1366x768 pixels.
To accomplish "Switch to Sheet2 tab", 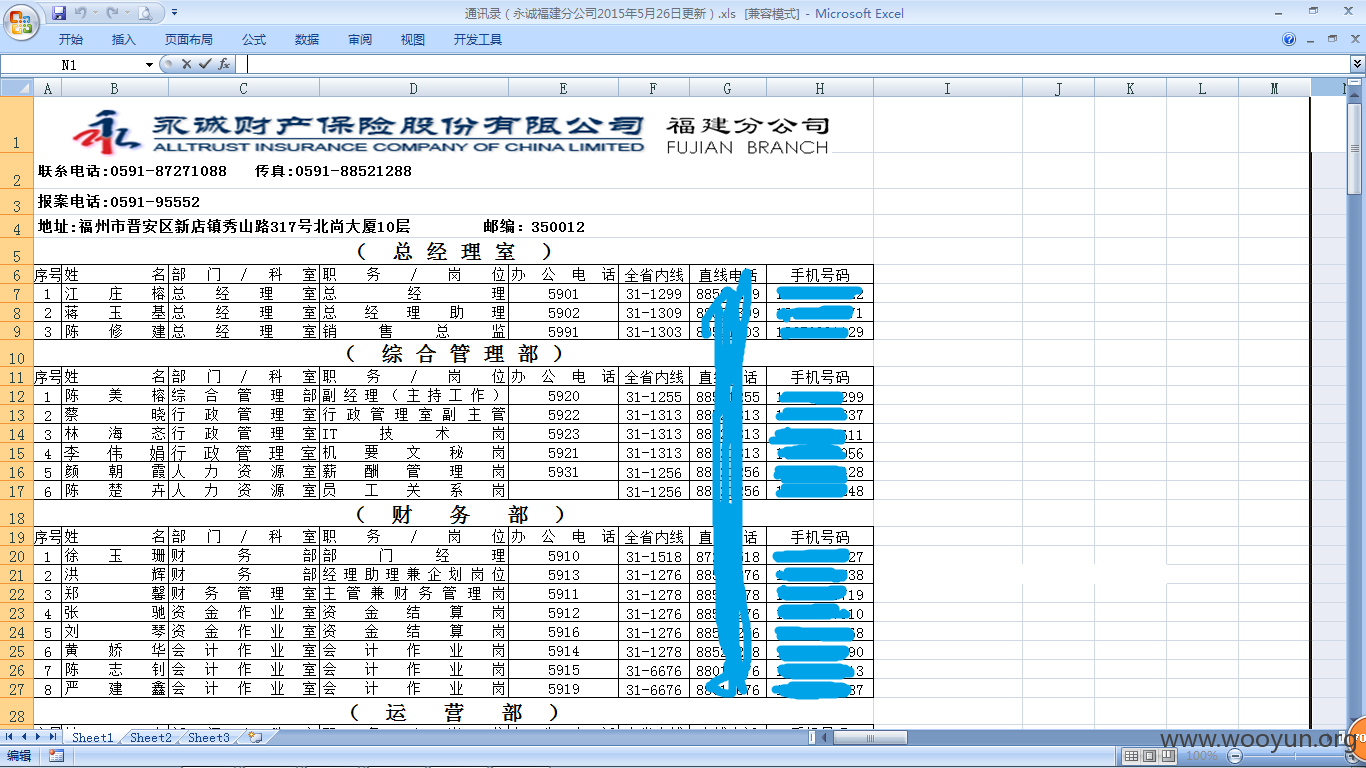I will tap(151, 737).
